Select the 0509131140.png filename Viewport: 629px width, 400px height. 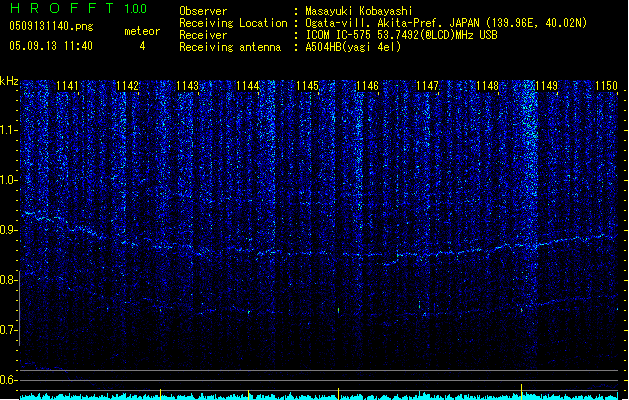(49, 26)
